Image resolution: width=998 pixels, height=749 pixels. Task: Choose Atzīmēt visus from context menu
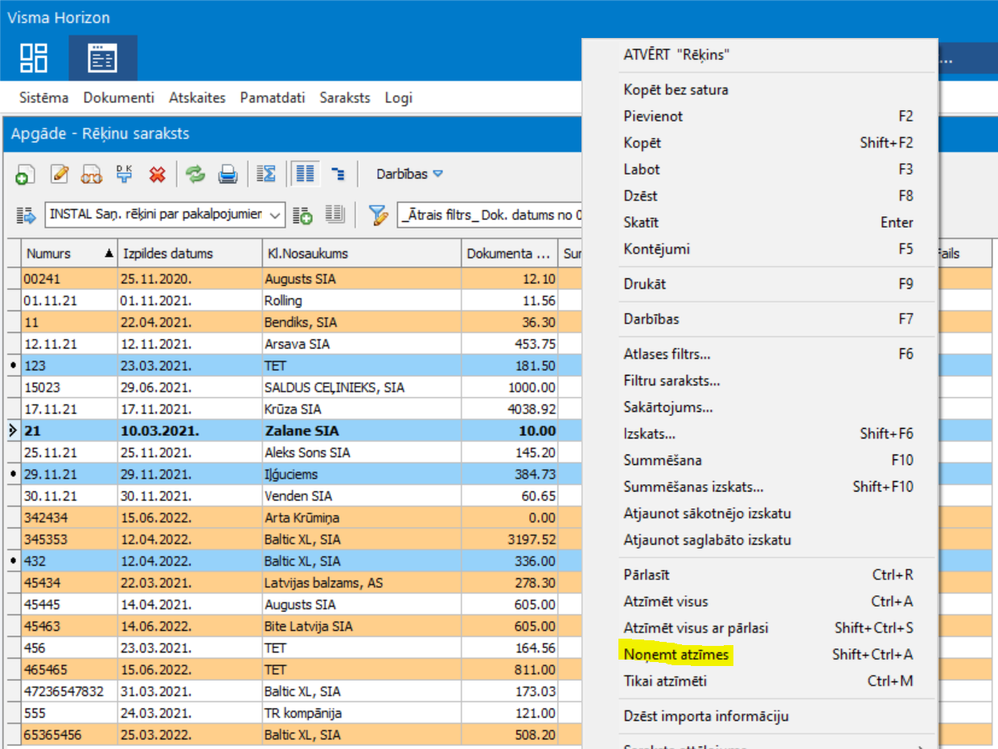665,602
